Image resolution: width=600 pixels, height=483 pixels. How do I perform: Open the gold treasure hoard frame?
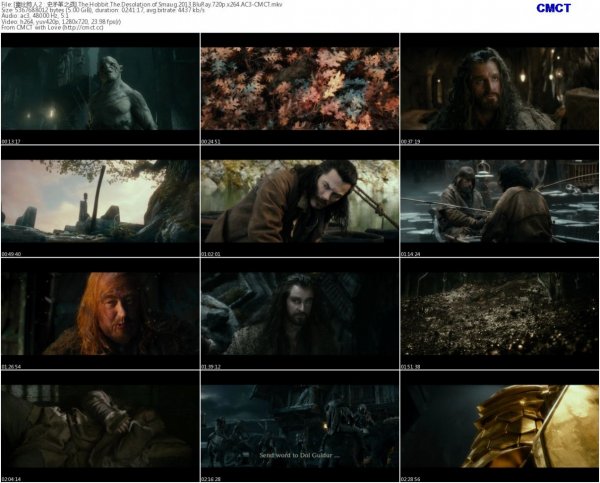click(x=499, y=314)
